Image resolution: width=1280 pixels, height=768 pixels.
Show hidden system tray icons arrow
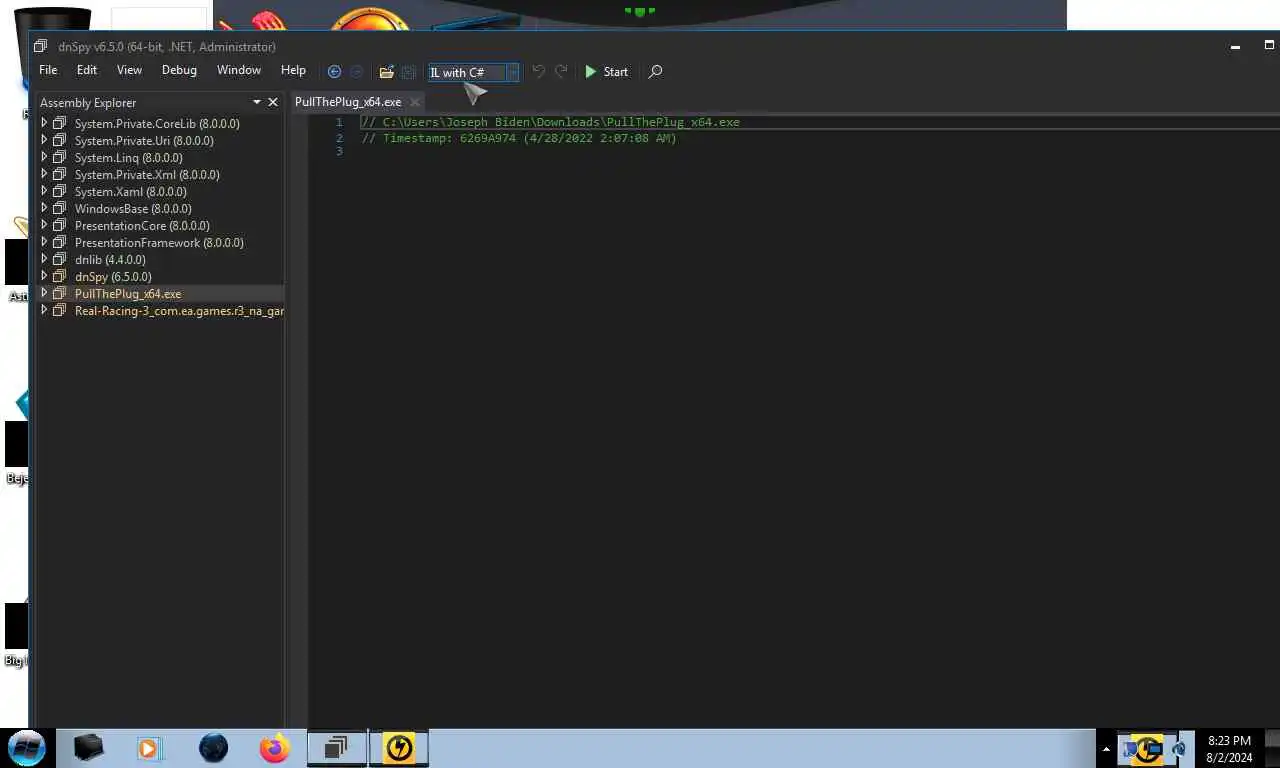1106,748
